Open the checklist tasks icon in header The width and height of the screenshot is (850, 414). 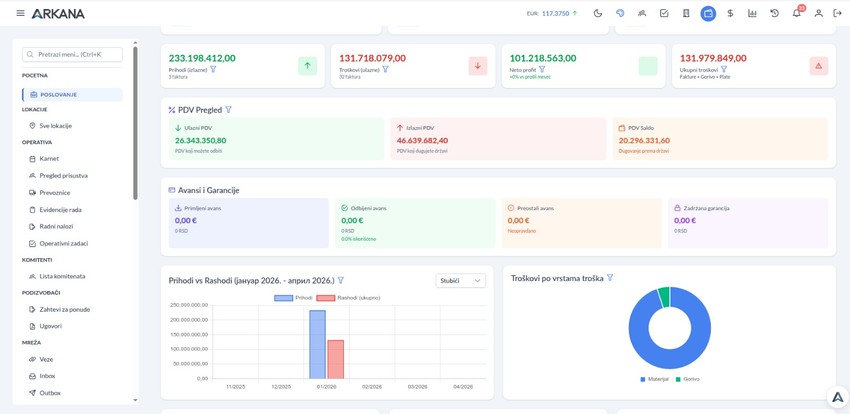pos(664,13)
